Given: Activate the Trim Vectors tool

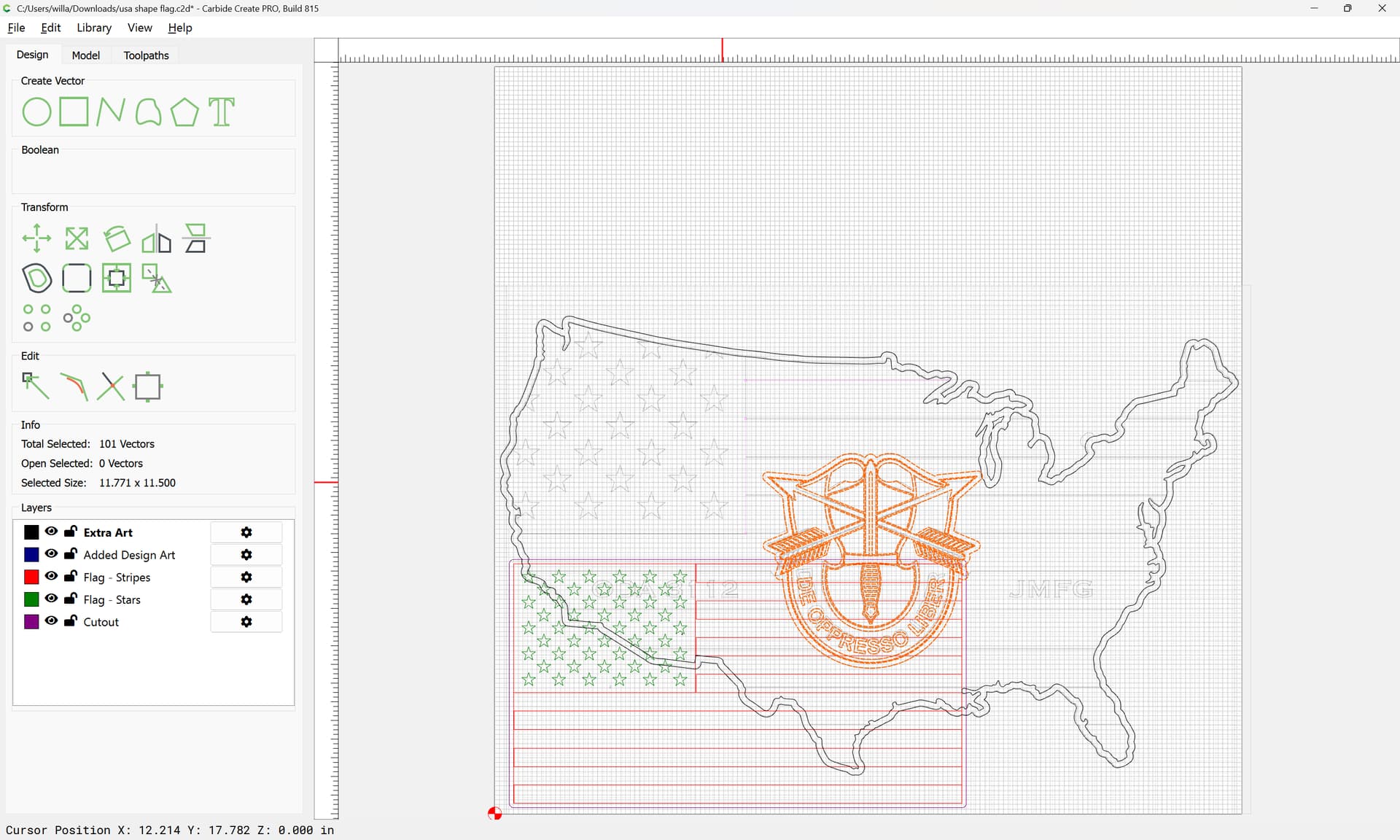Looking at the screenshot, I should 111,387.
